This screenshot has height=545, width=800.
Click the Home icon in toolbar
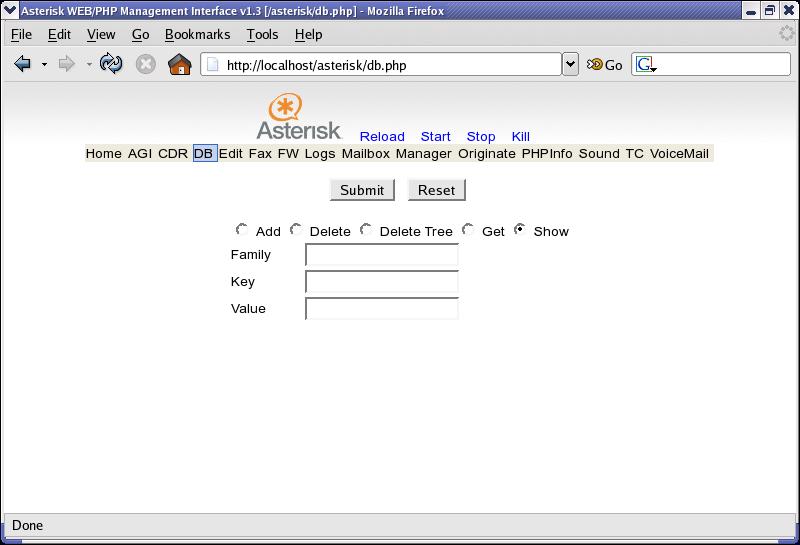tap(180, 65)
